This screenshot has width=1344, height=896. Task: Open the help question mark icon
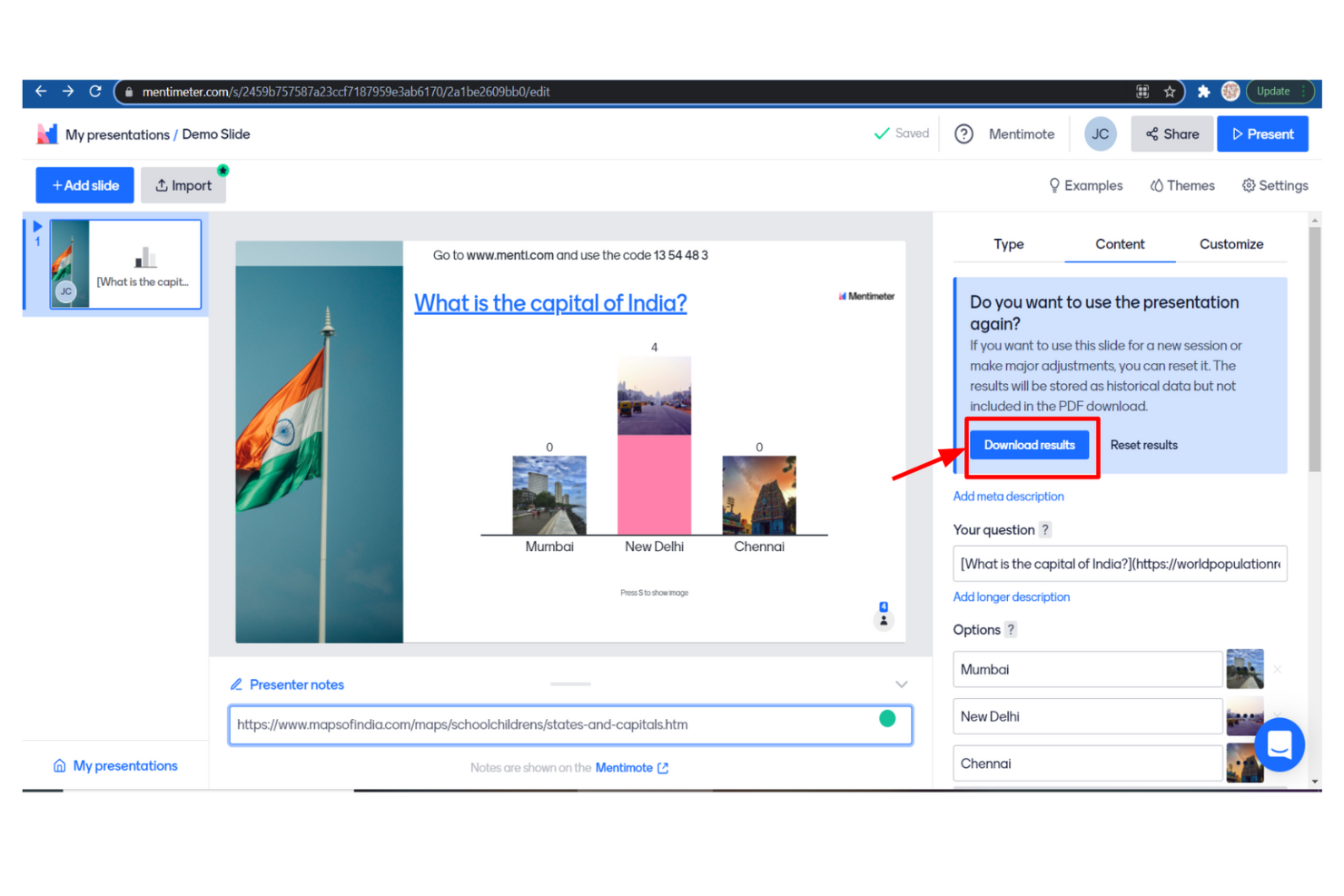pyautogui.click(x=964, y=134)
